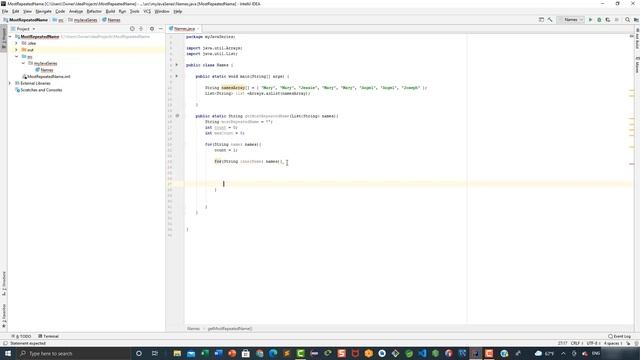Click run gutter arrow beside main method

coord(177,76)
